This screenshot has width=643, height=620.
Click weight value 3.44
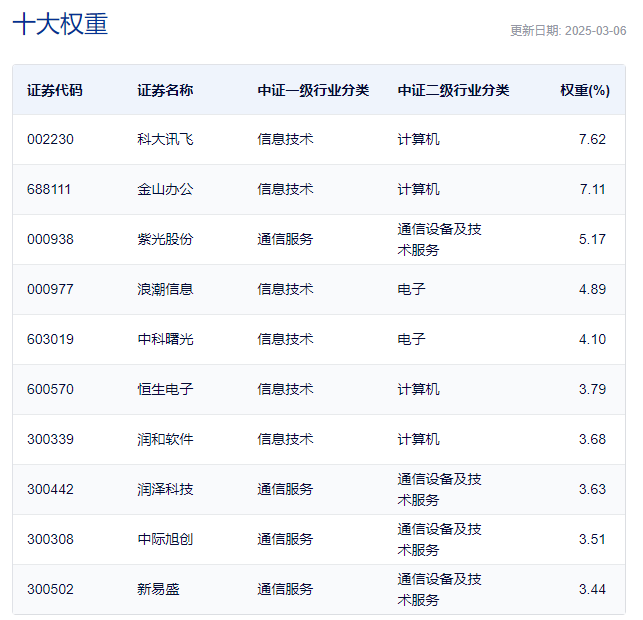(592, 590)
